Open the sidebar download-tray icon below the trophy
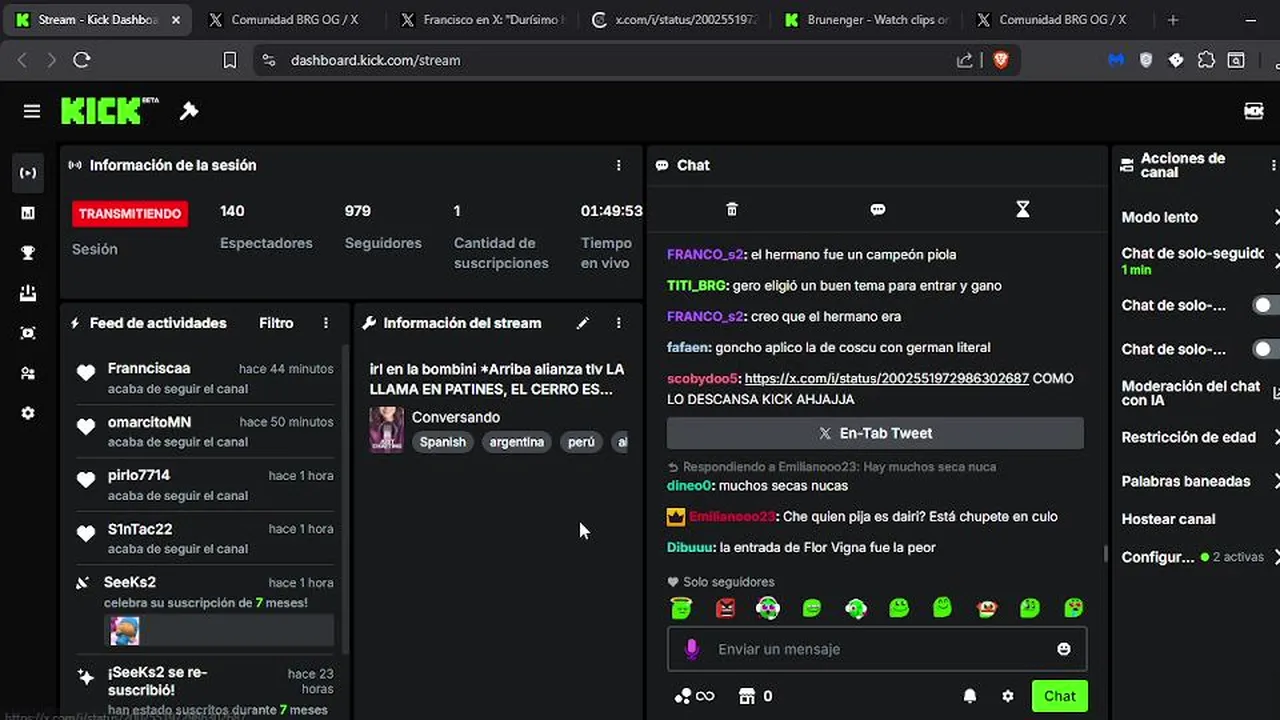The image size is (1280, 720). [x=28, y=293]
